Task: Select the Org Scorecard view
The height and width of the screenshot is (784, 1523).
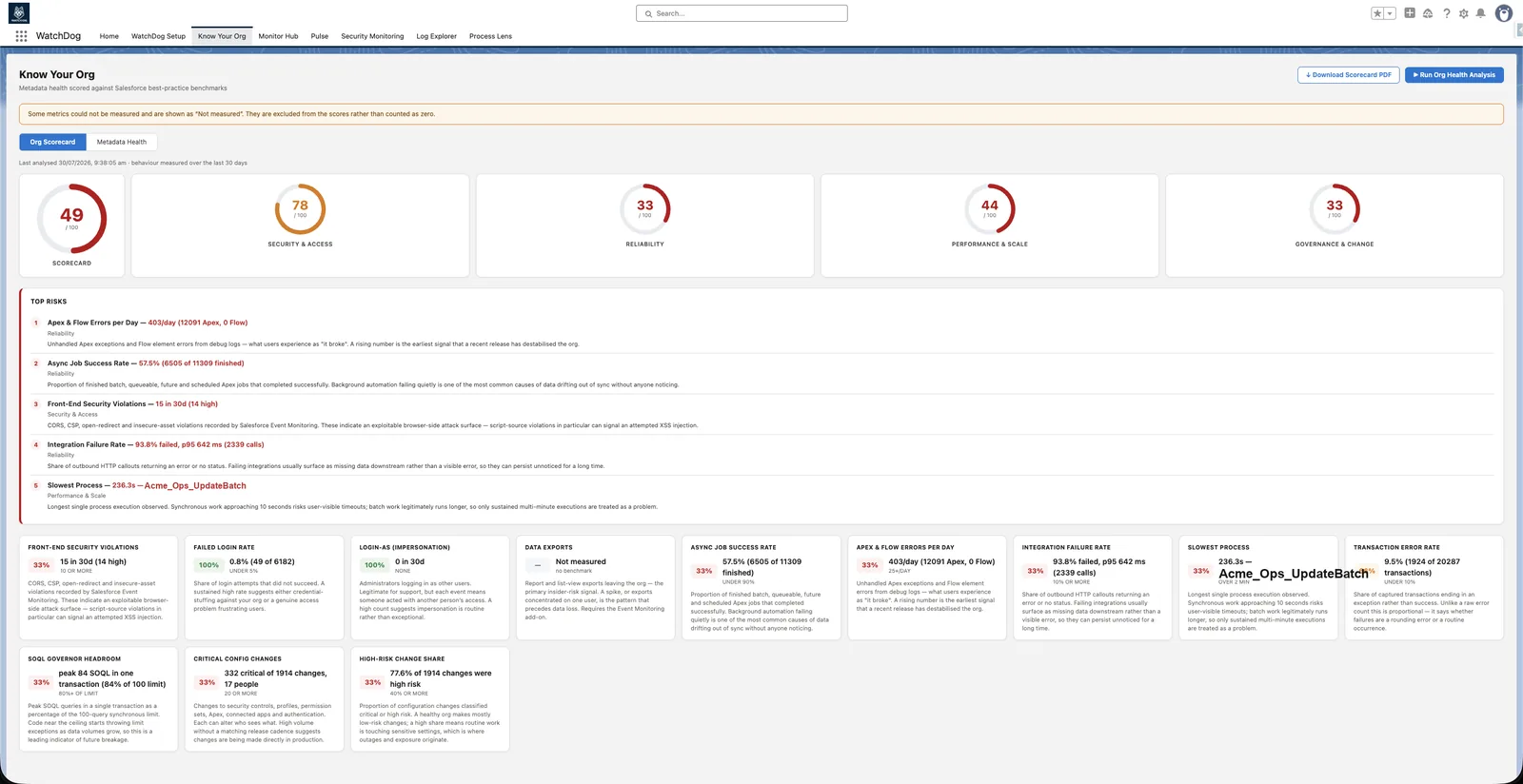Action: click(x=52, y=142)
